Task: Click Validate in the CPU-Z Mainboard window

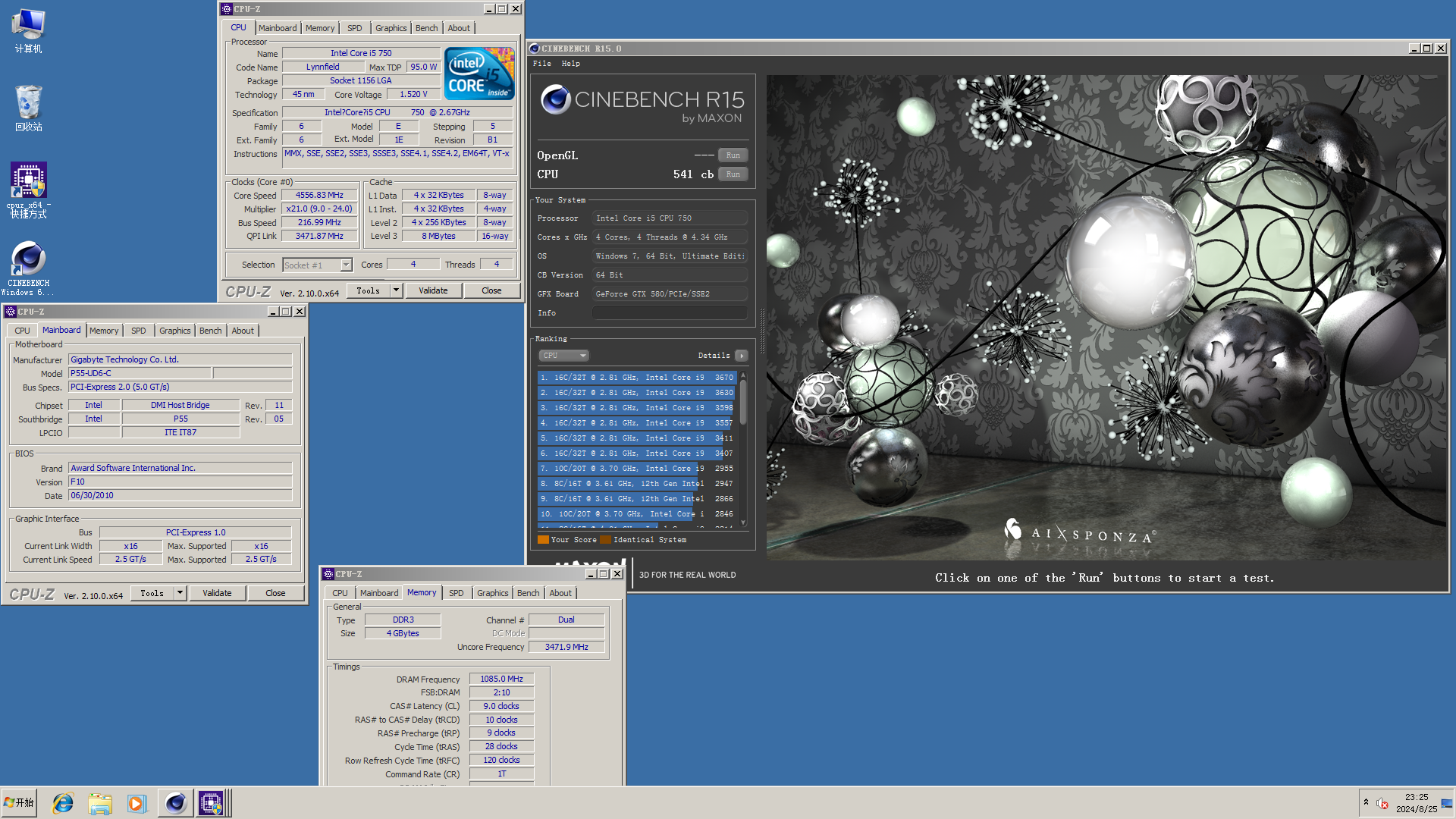Action: [x=217, y=593]
